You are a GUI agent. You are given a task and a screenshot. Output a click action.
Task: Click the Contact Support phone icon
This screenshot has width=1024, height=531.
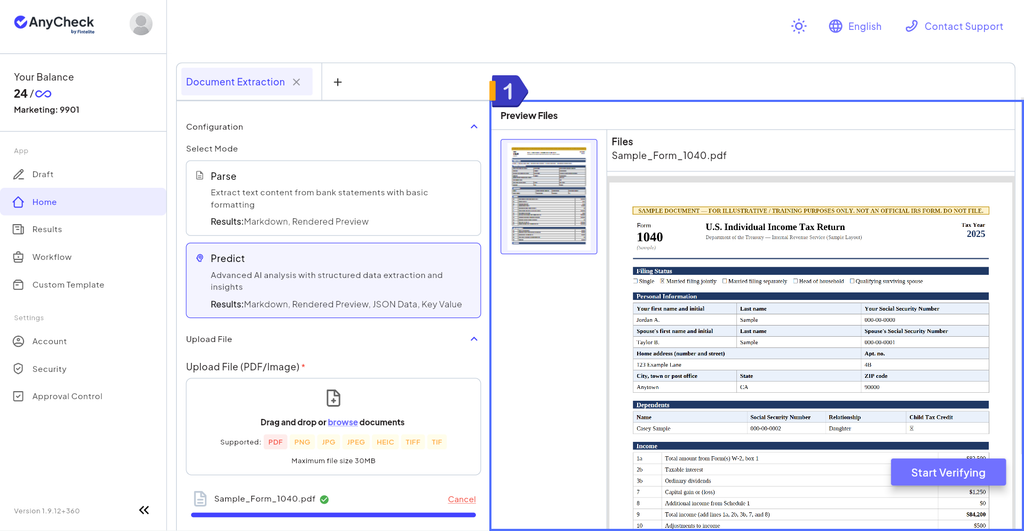coord(911,26)
